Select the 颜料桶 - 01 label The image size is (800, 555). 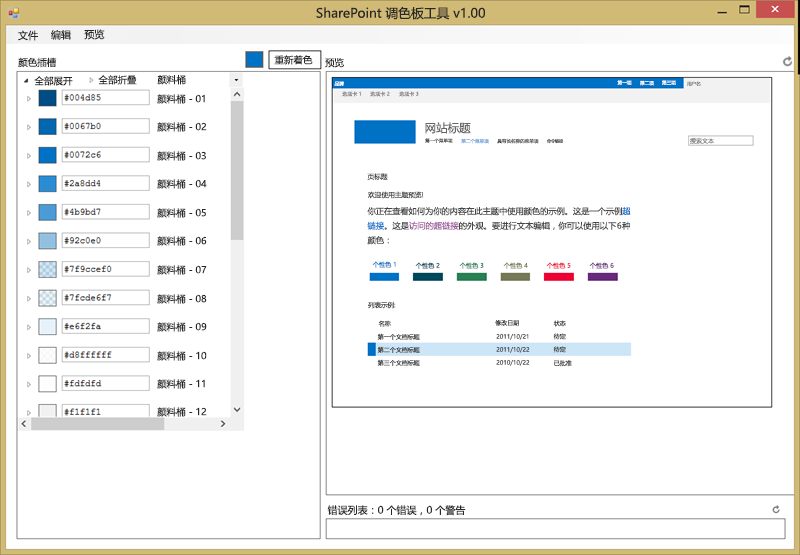182,98
